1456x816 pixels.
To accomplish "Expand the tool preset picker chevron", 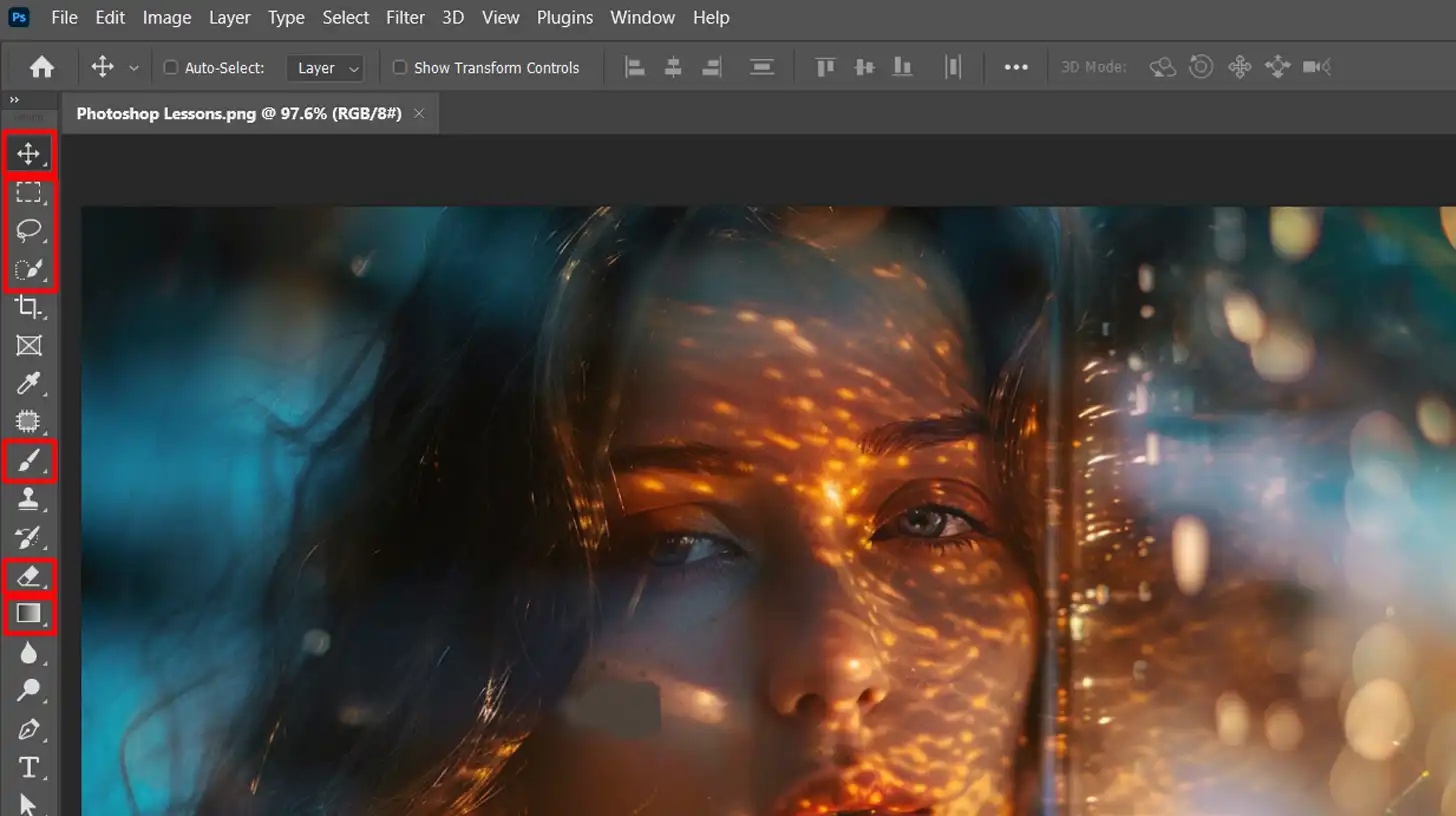I will point(134,68).
